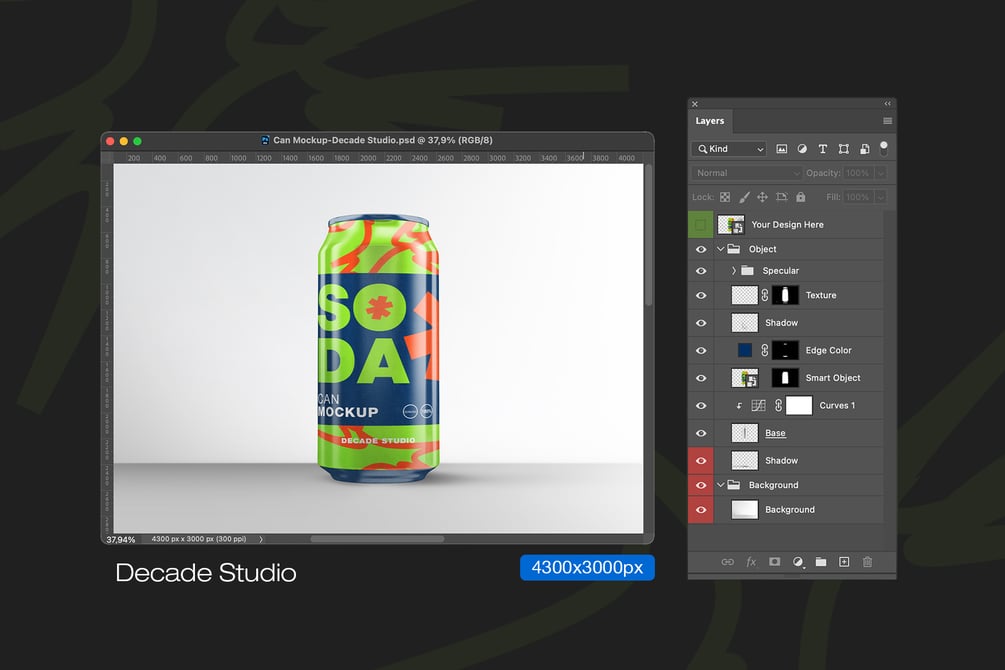Show the Your Design Here layer visibility box
Viewport: 1005px width, 670px height.
[701, 224]
